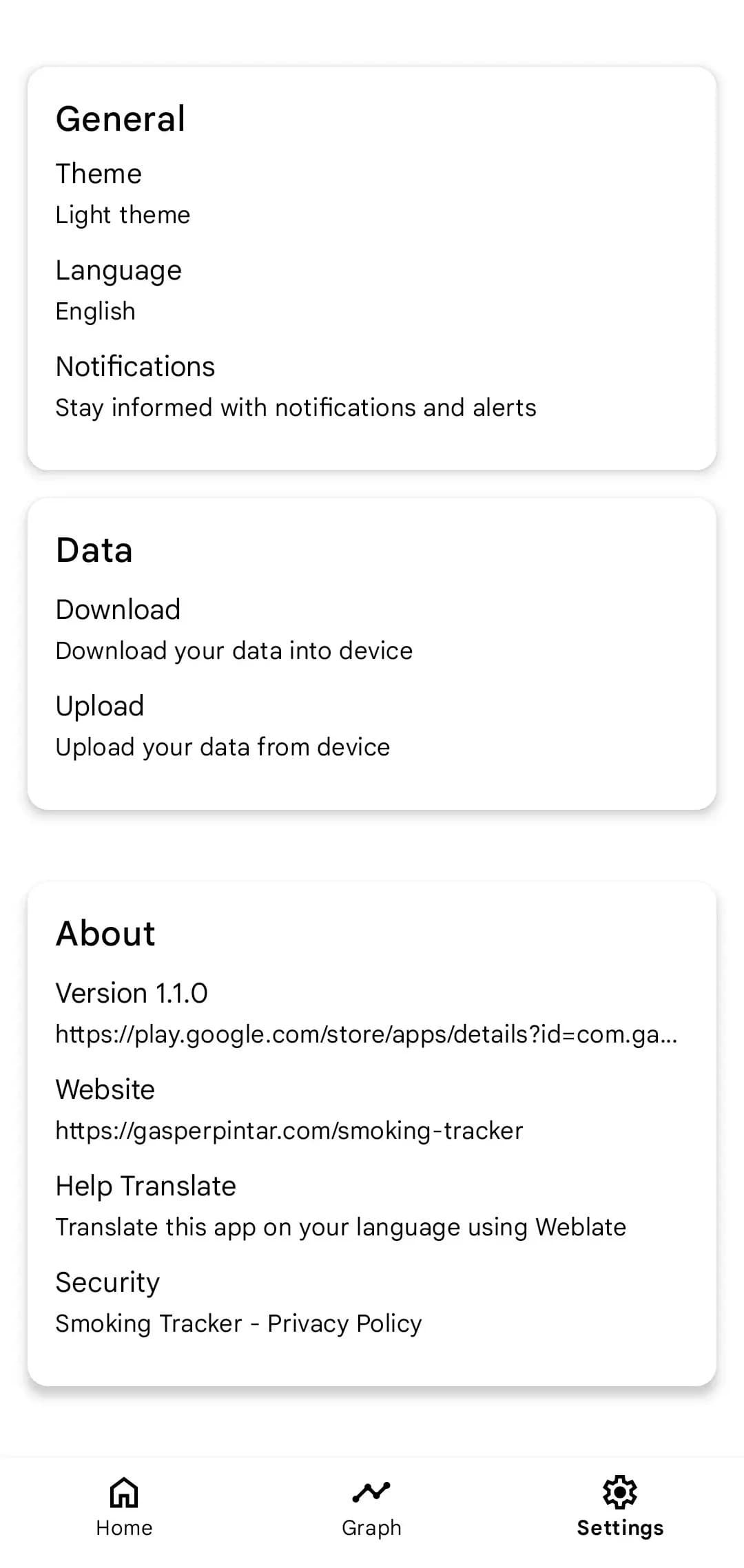Screen dimensions: 744x1568
Task: Expand Theme options under Light theme
Action: click(x=123, y=214)
